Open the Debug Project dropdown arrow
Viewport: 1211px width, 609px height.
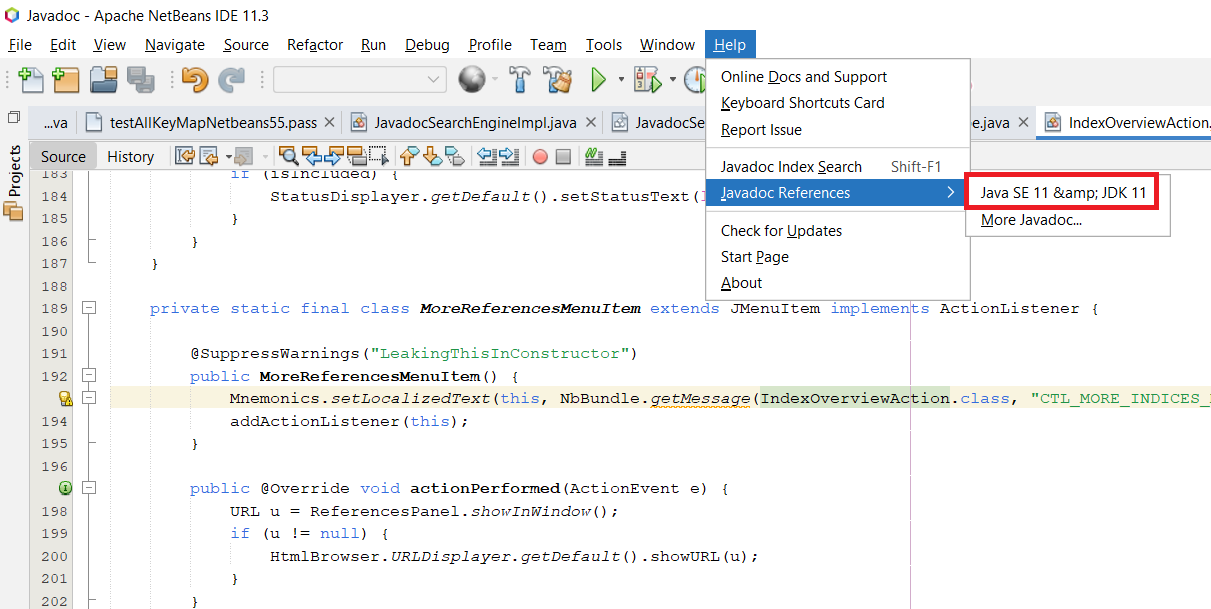673,79
